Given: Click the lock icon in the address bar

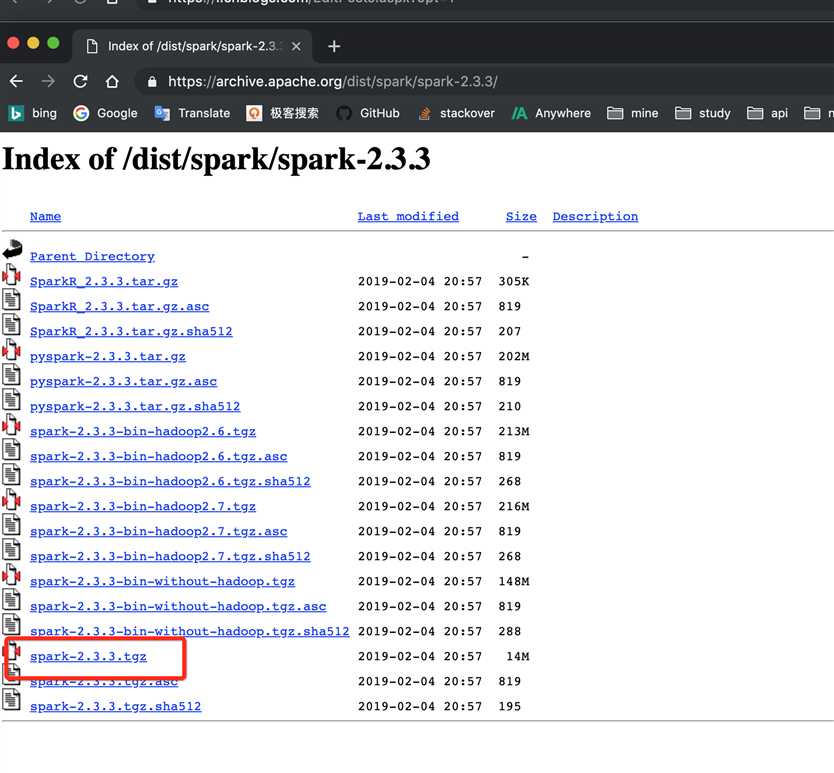Looking at the screenshot, I should 152,81.
